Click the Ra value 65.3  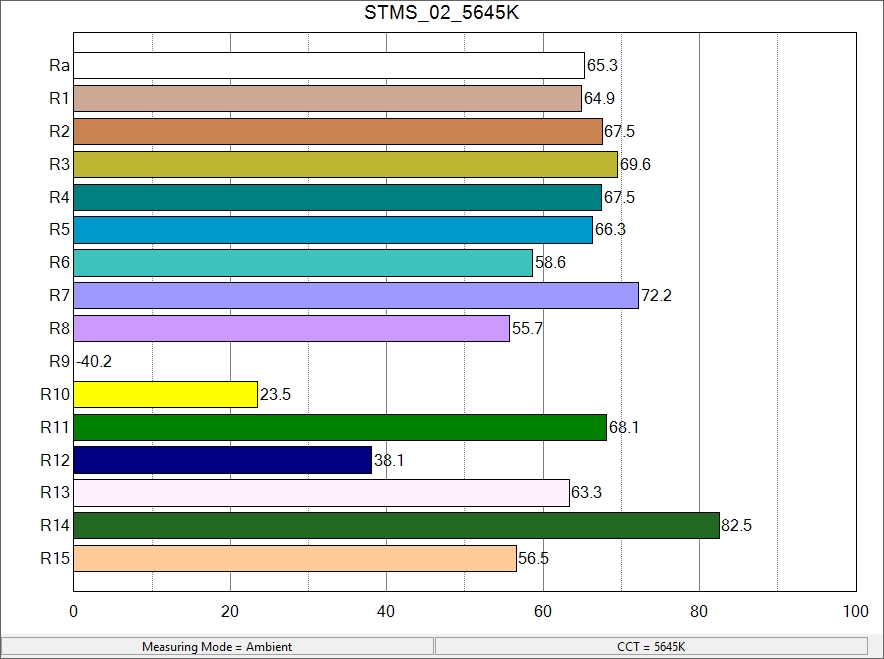[x=602, y=65]
